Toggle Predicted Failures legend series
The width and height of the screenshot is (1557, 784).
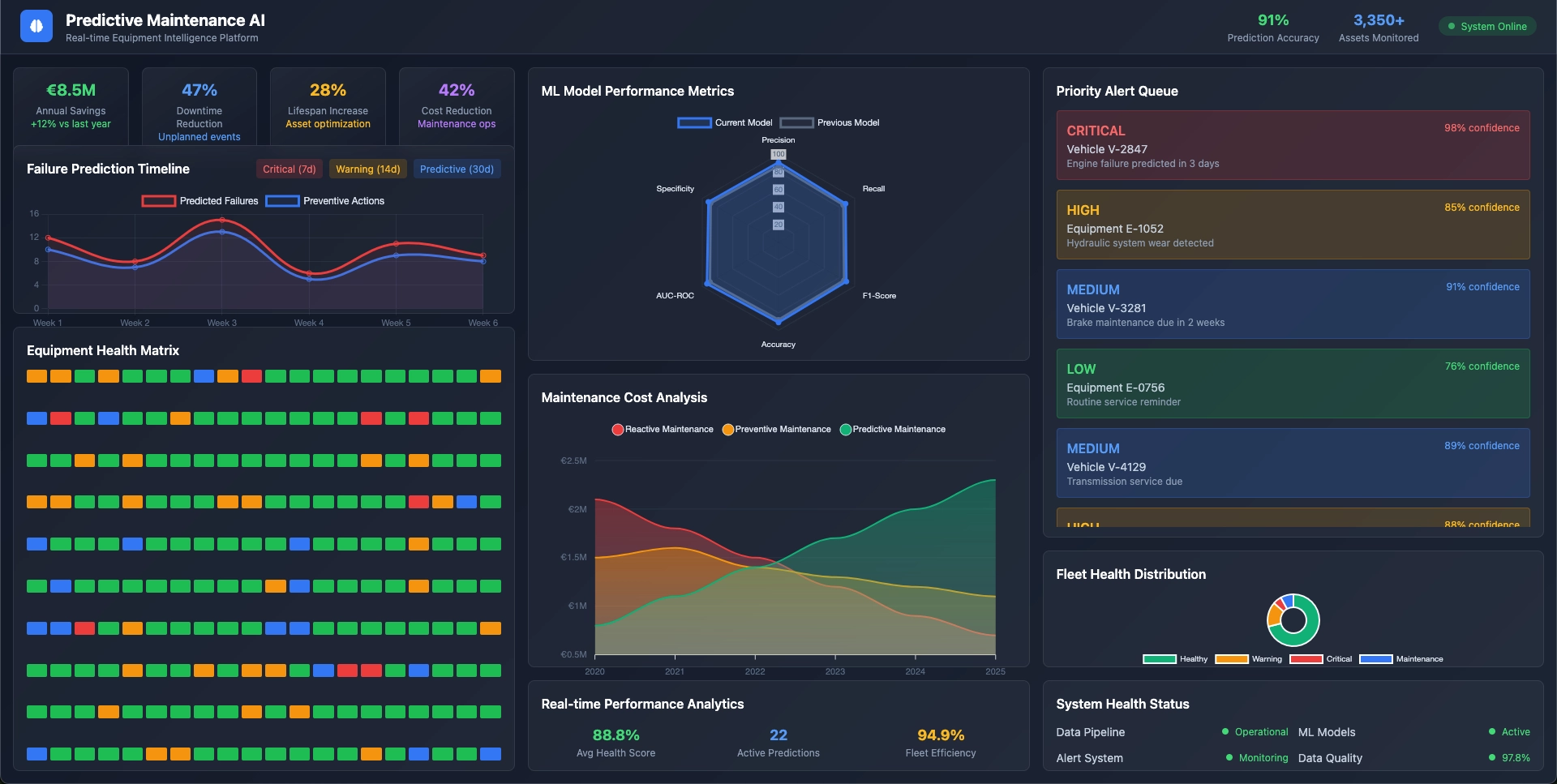click(x=159, y=201)
